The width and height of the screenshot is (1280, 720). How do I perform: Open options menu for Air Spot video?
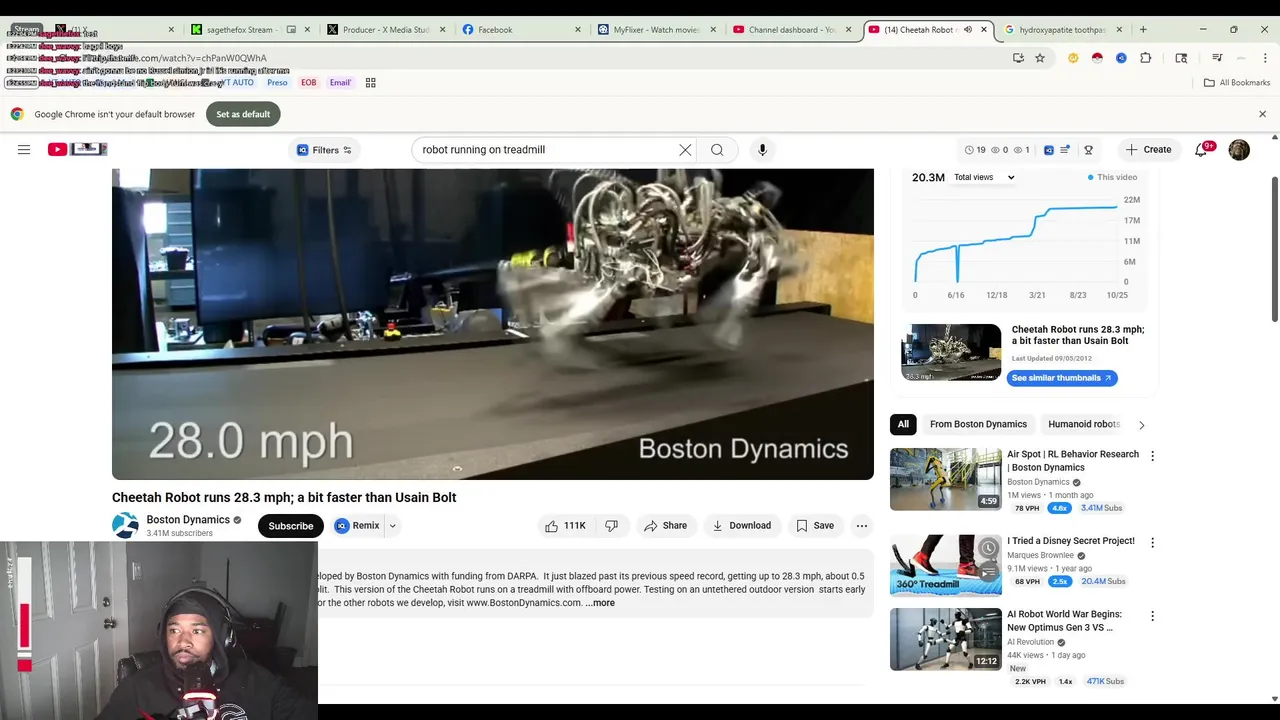1152,456
